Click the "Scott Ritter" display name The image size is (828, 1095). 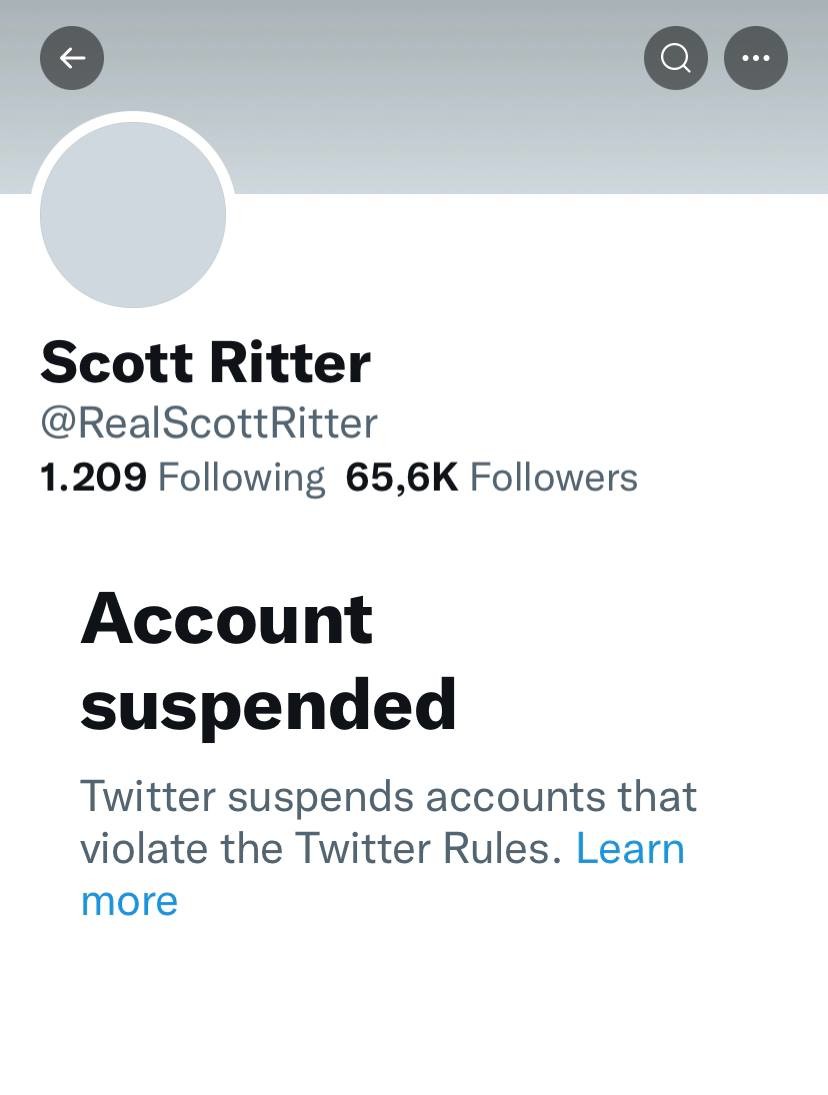coord(205,362)
